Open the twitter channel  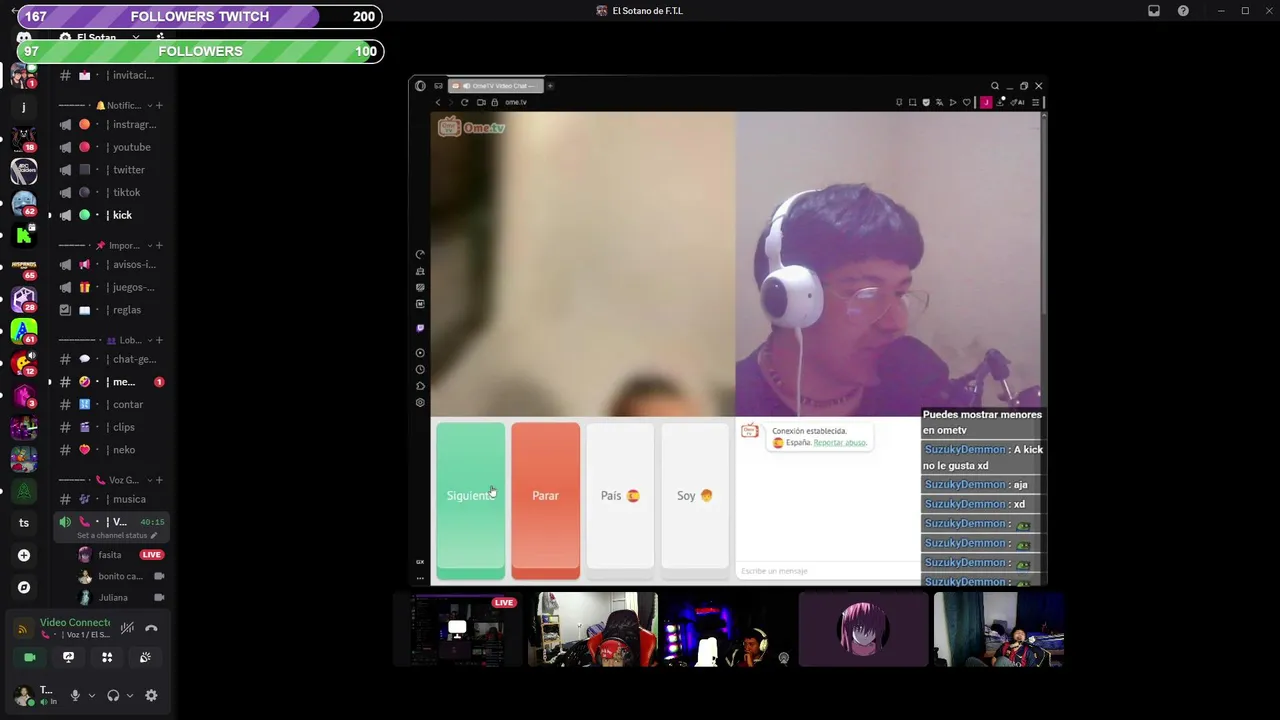110,170
